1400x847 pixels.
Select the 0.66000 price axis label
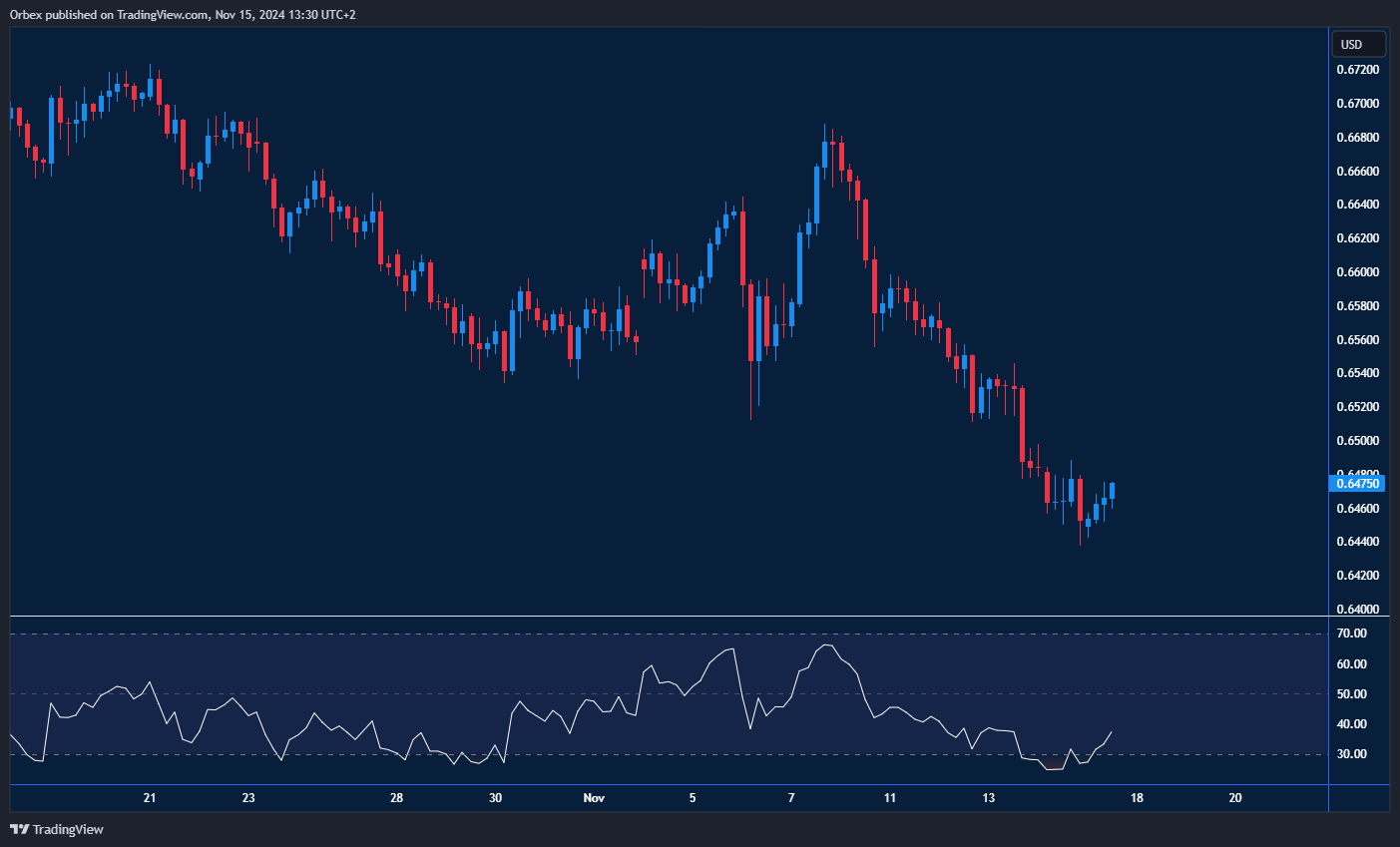tap(1357, 272)
